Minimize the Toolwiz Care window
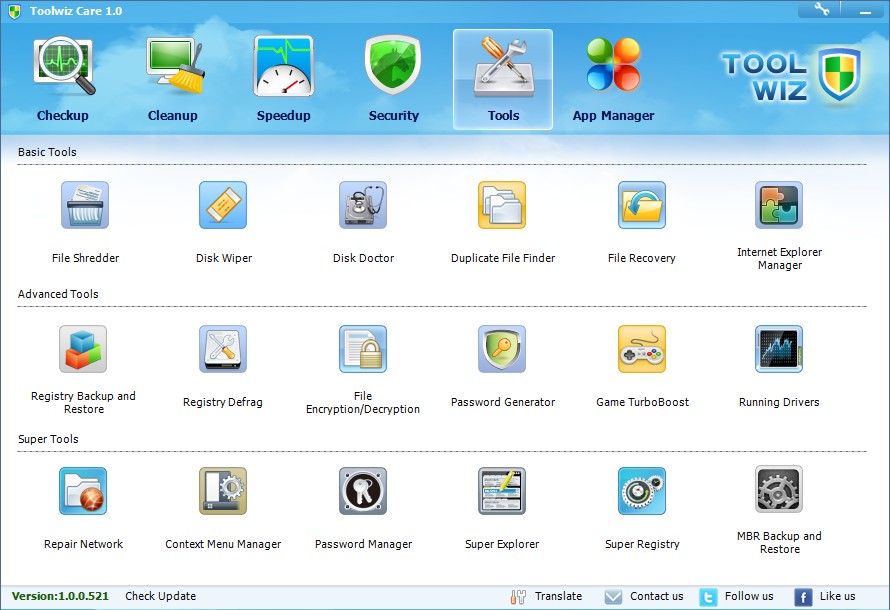Screen dimensions: 890x610 coord(865,10)
